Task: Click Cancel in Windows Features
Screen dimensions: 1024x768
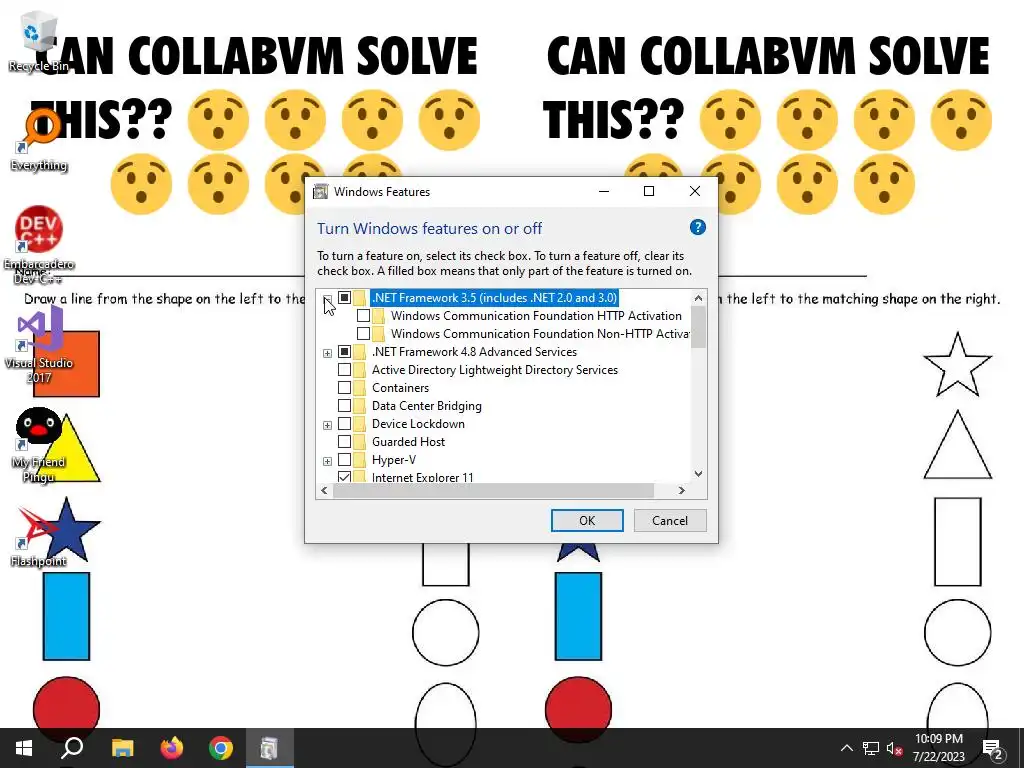Action: point(670,520)
